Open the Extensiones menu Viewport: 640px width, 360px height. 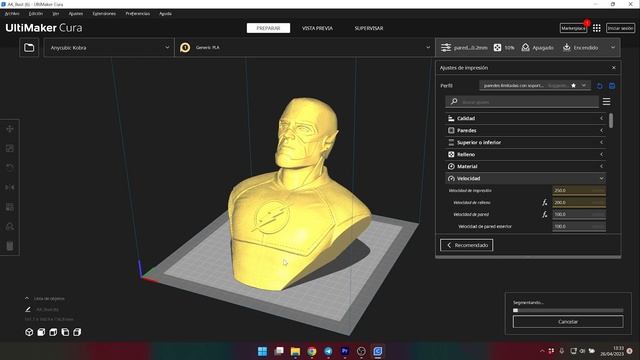104,13
